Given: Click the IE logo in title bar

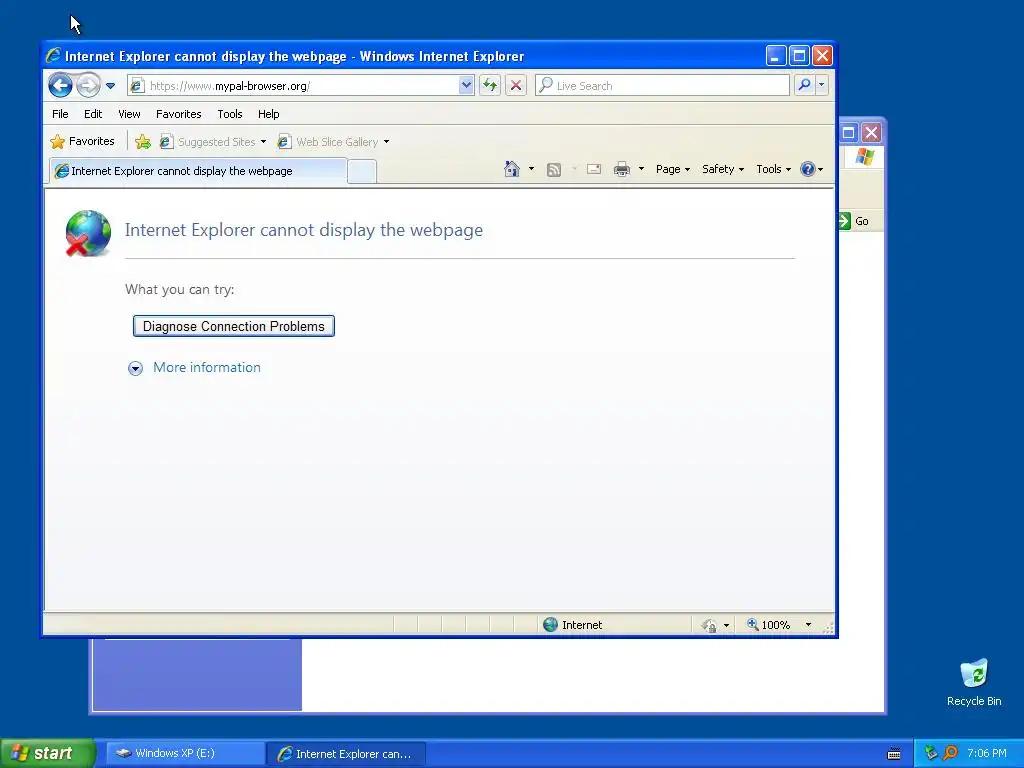Looking at the screenshot, I should click(x=53, y=56).
